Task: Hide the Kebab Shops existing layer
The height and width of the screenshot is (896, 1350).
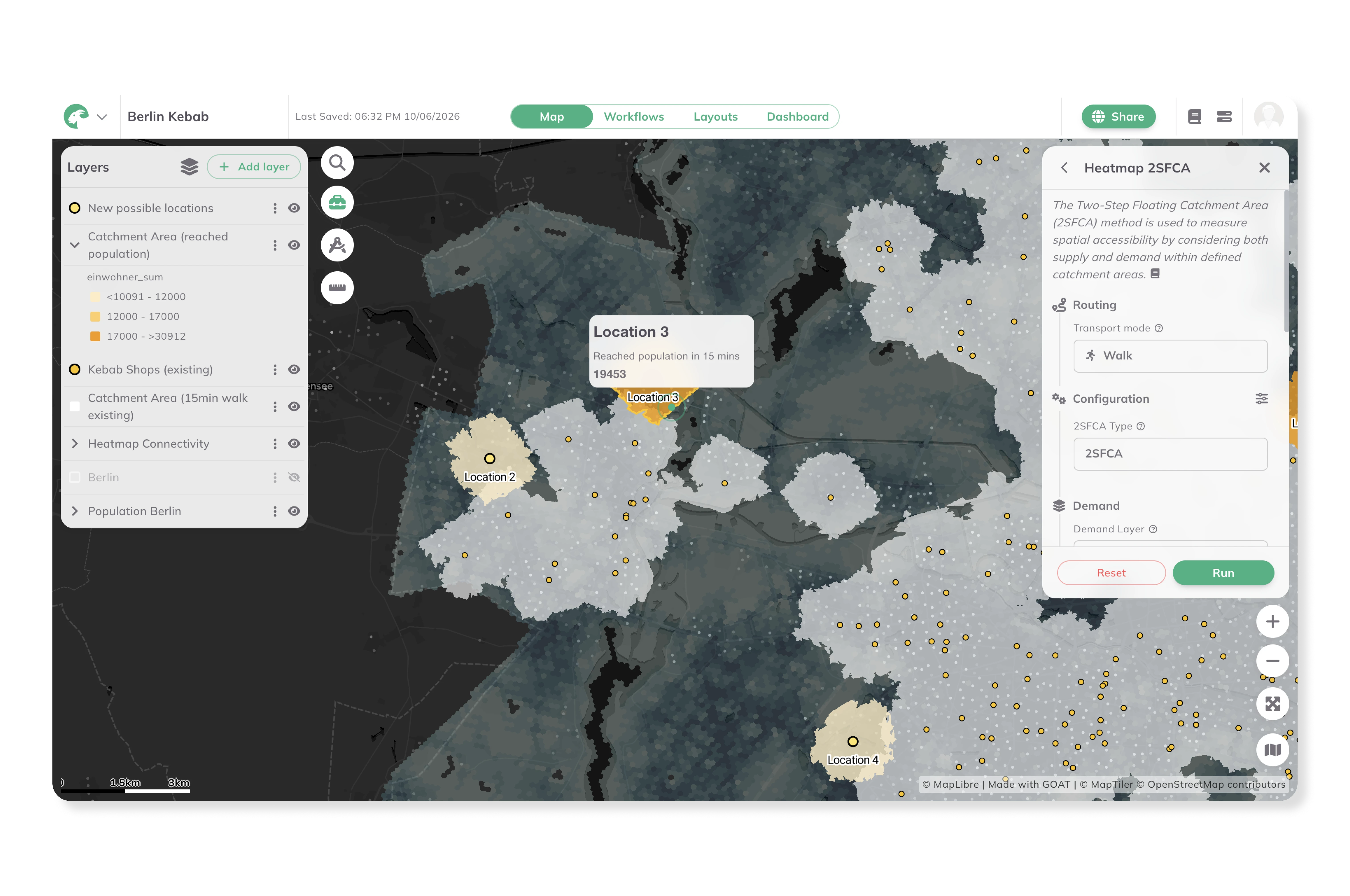Action: click(x=294, y=370)
